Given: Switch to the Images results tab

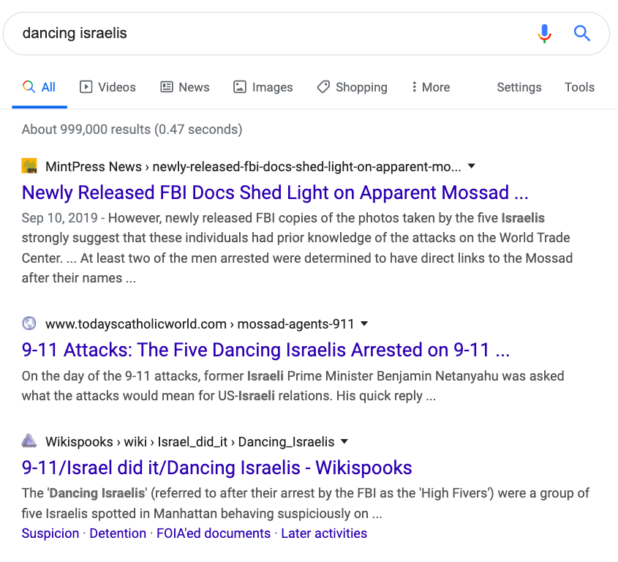Looking at the screenshot, I should coord(263,87).
